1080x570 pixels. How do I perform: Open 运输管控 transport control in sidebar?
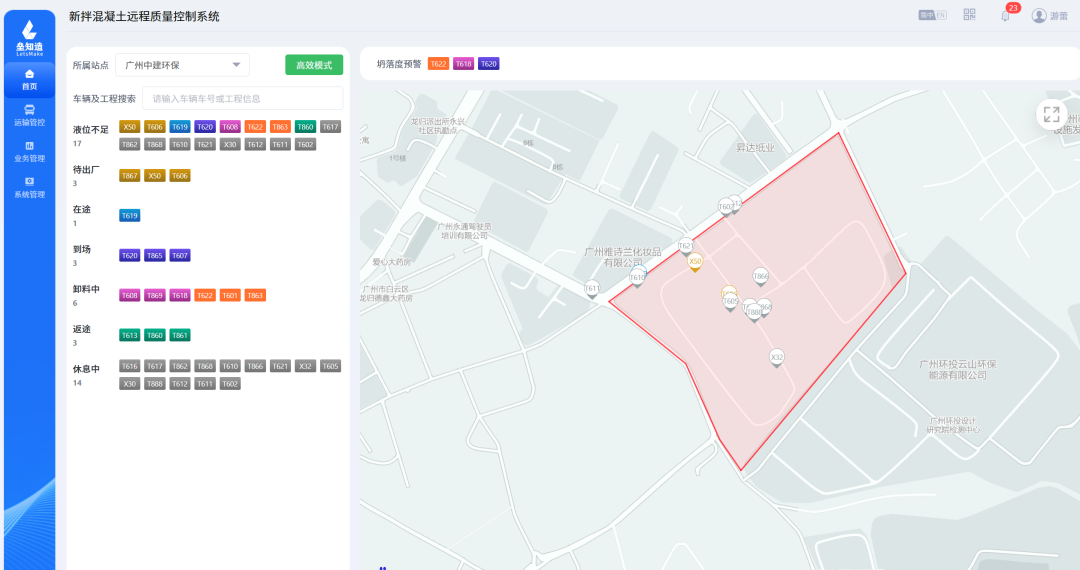coord(29,115)
